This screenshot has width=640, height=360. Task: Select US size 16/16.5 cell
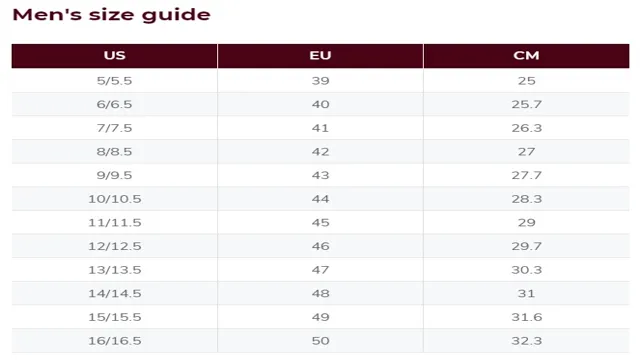point(114,341)
